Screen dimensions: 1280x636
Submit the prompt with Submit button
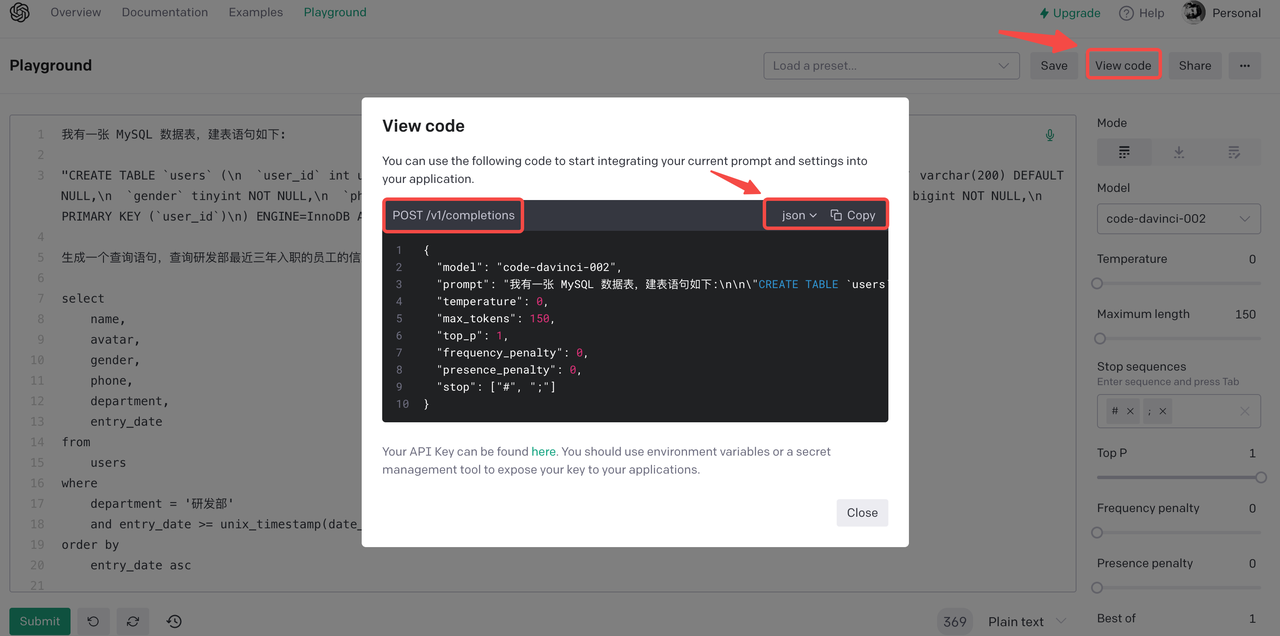pyautogui.click(x=40, y=621)
